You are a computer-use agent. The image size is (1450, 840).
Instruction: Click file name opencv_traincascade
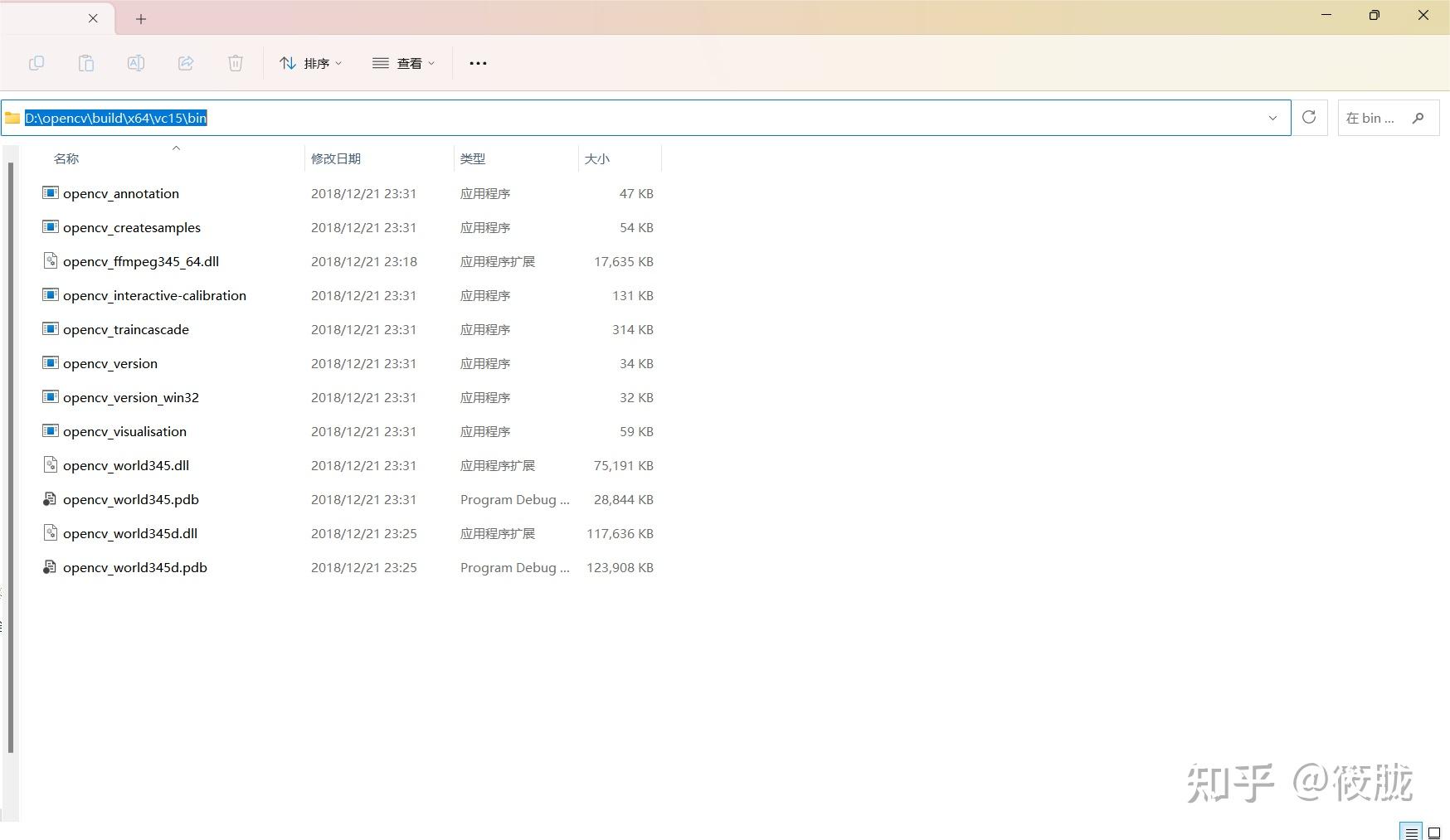tap(126, 329)
